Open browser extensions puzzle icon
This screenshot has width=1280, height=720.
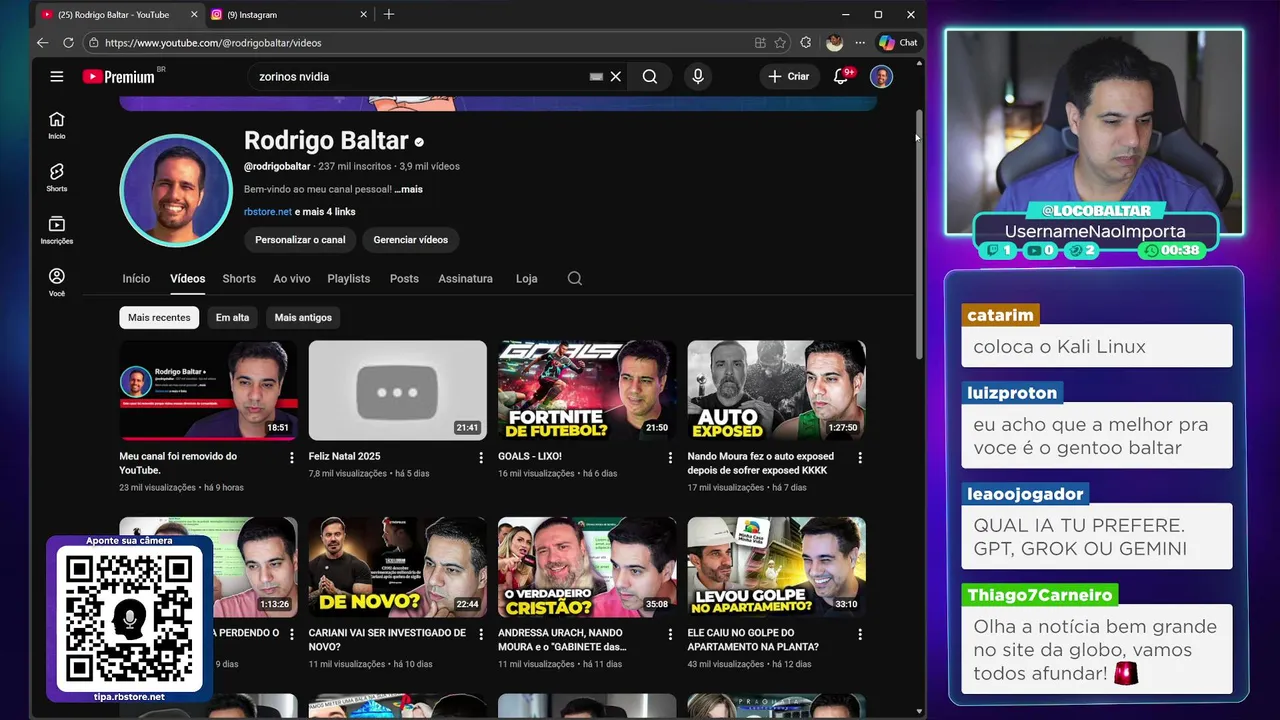point(806,42)
